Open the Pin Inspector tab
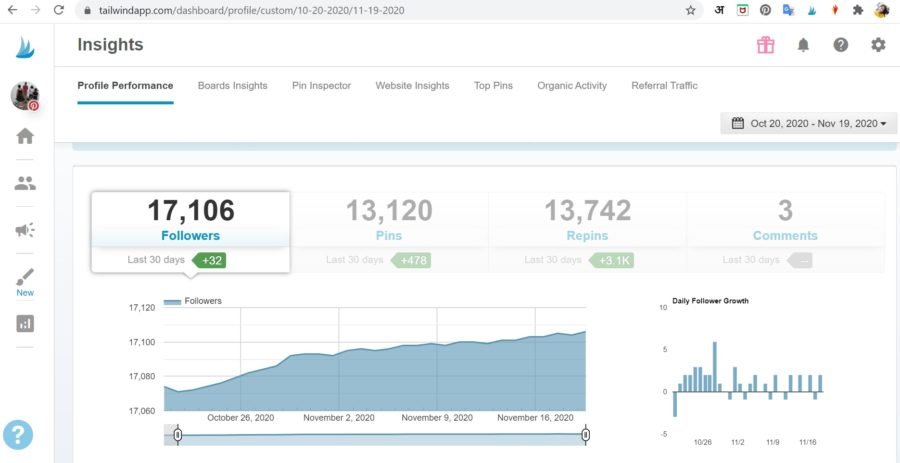Screen dimensions: 900x463 pos(321,86)
